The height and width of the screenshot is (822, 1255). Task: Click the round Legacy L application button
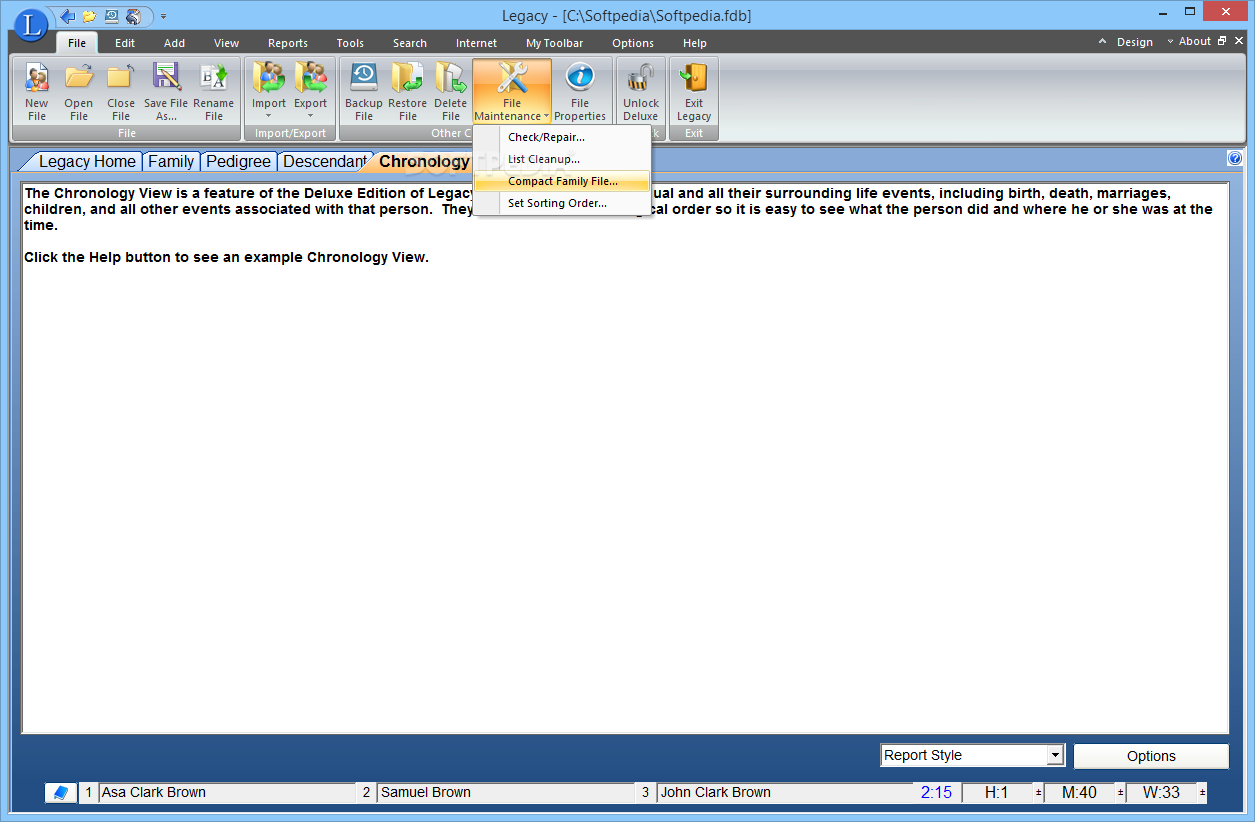[30, 24]
